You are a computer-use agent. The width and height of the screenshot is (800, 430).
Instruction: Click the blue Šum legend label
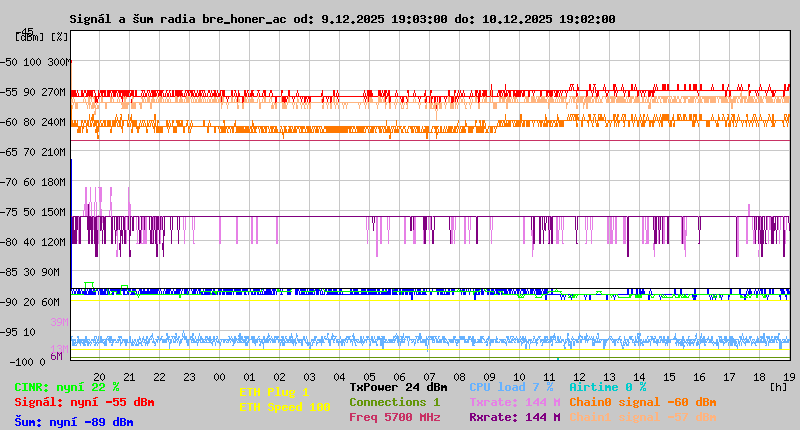(74, 422)
